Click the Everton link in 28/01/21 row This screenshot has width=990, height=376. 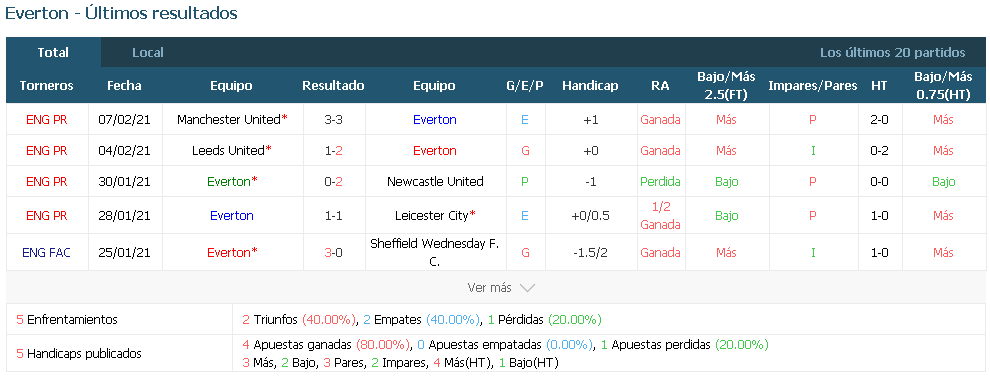point(232,215)
